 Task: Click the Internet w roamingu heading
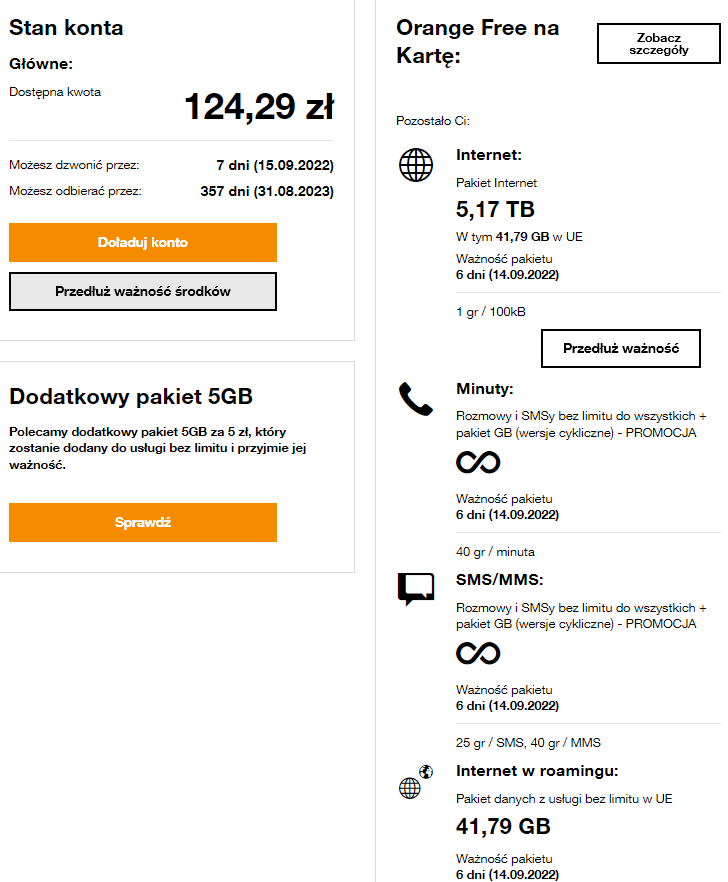(x=537, y=771)
